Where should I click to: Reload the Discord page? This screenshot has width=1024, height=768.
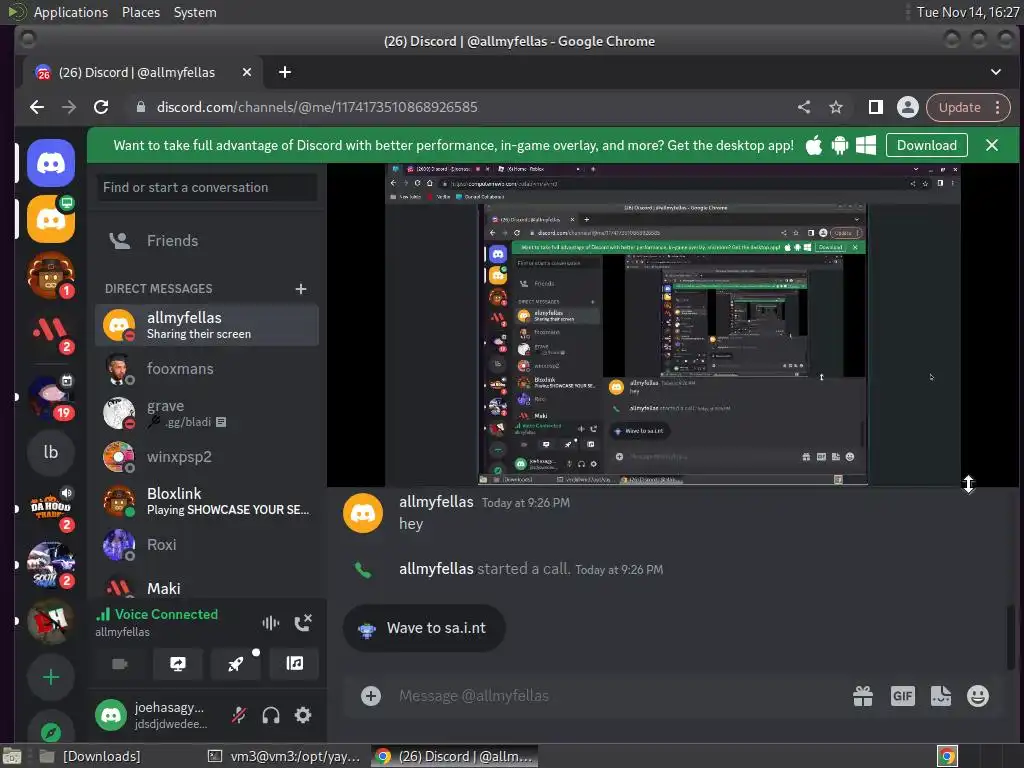[101, 107]
